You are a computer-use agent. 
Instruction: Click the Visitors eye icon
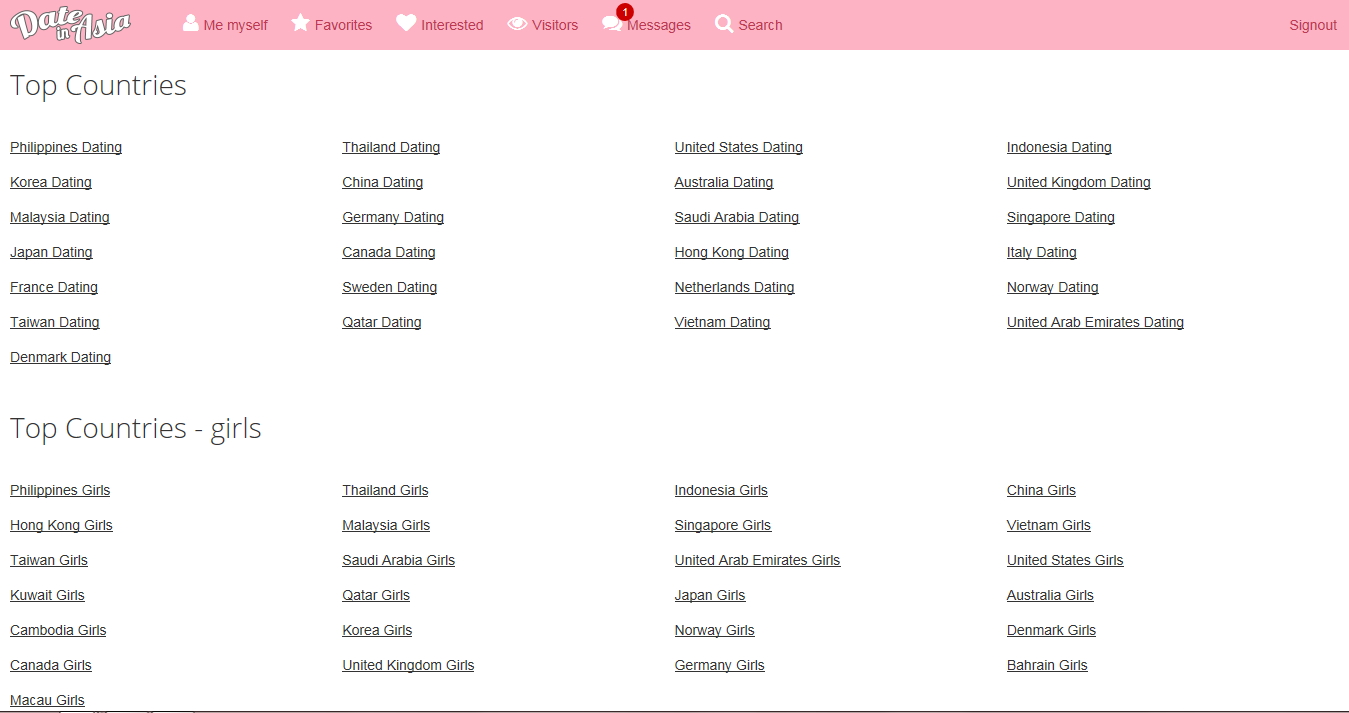517,24
